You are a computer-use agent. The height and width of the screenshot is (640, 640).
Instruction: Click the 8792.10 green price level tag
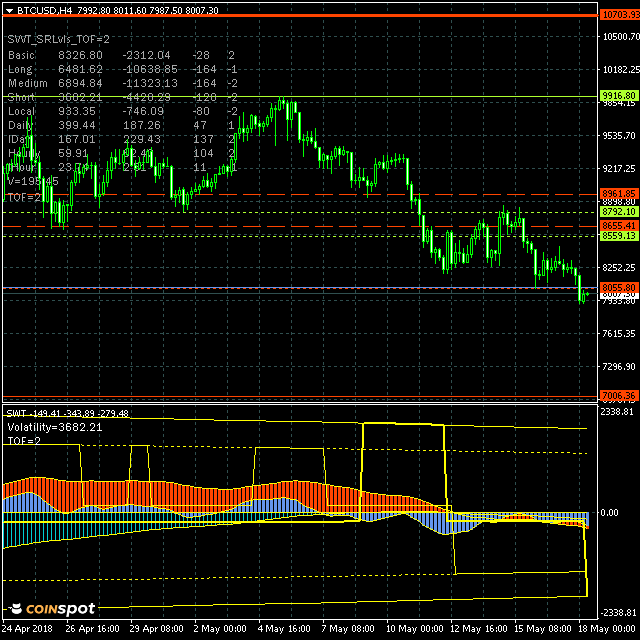[x=619, y=212]
